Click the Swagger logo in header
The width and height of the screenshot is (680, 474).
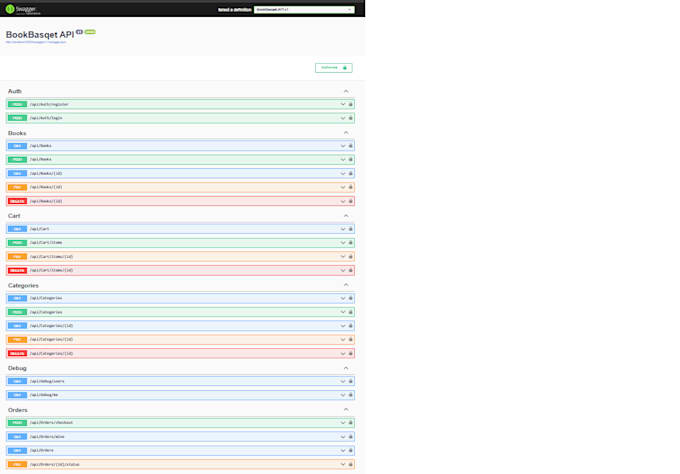click(23, 9)
